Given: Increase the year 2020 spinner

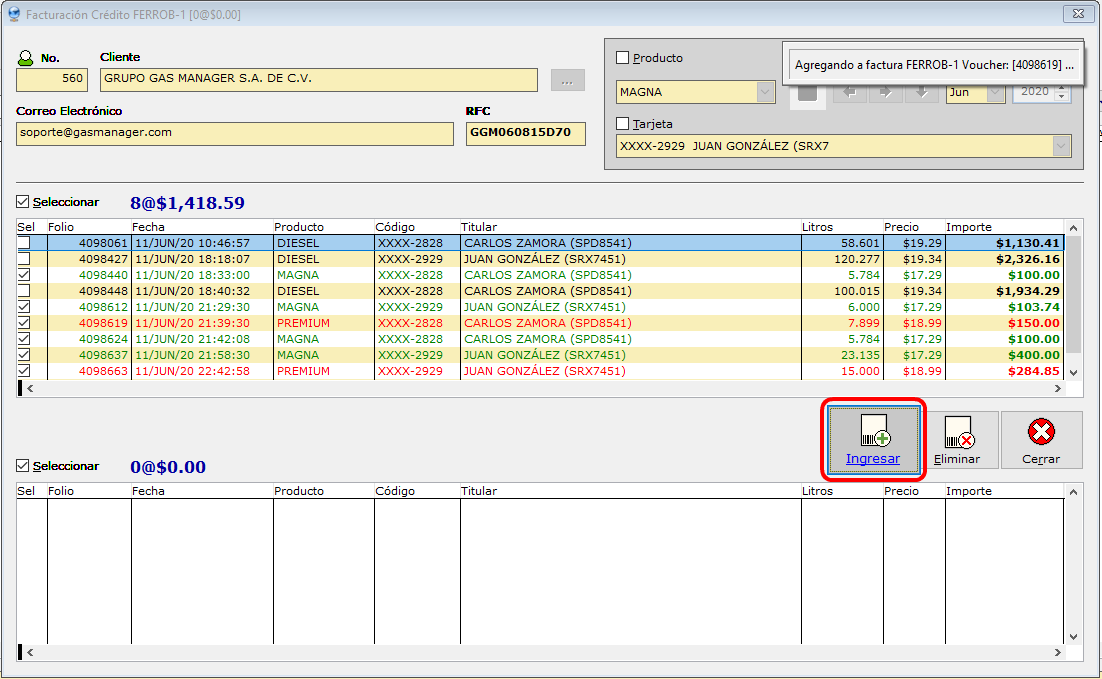Looking at the screenshot, I should pyautogui.click(x=1062, y=87).
